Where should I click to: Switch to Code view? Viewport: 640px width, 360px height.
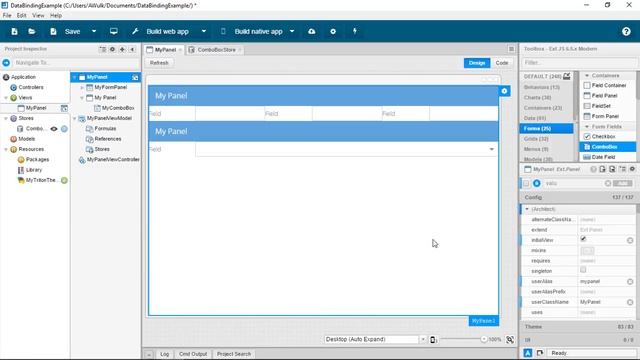[502, 63]
